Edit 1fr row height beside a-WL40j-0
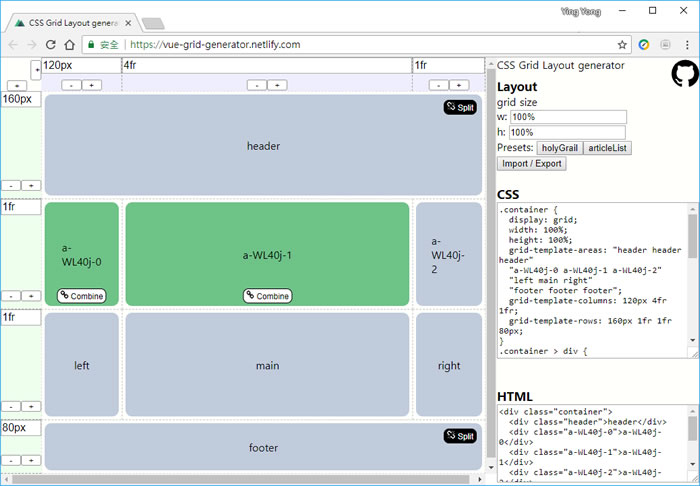700x486 pixels. pyautogui.click(x=21, y=207)
